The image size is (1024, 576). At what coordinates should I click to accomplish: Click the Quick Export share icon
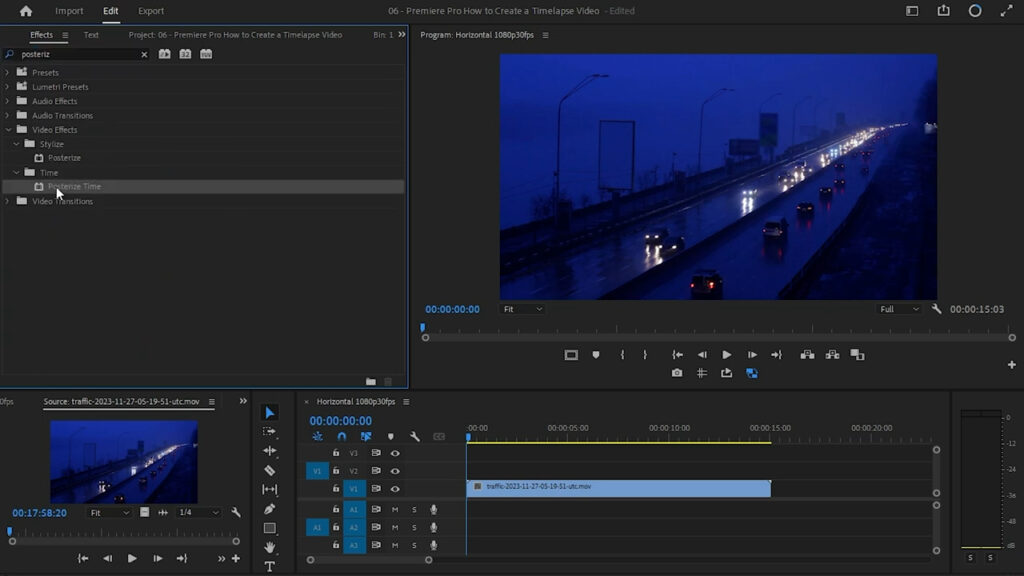(943, 10)
